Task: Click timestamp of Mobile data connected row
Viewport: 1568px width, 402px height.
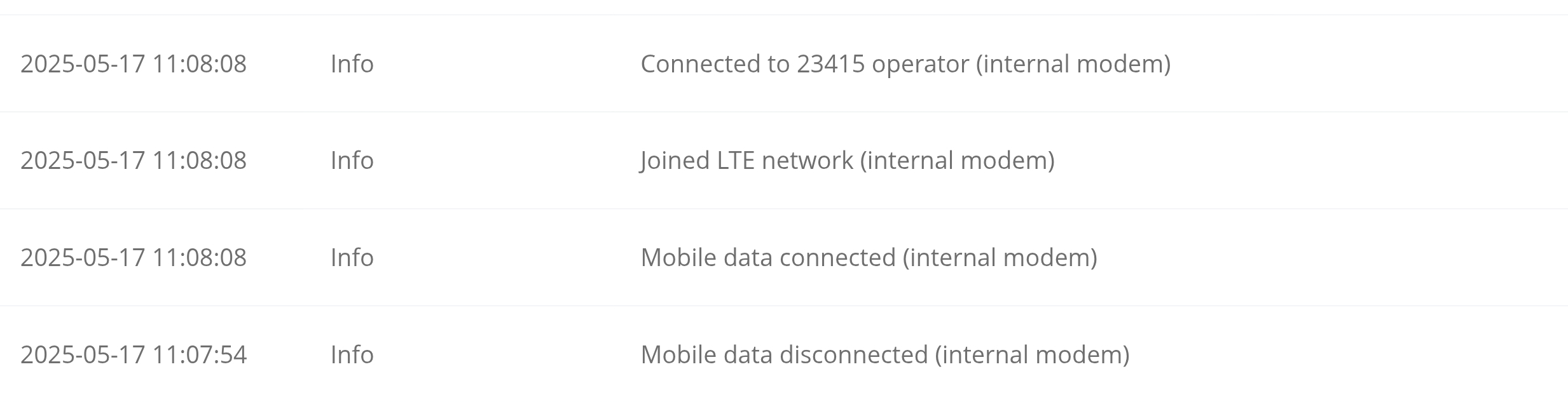Action: [134, 257]
